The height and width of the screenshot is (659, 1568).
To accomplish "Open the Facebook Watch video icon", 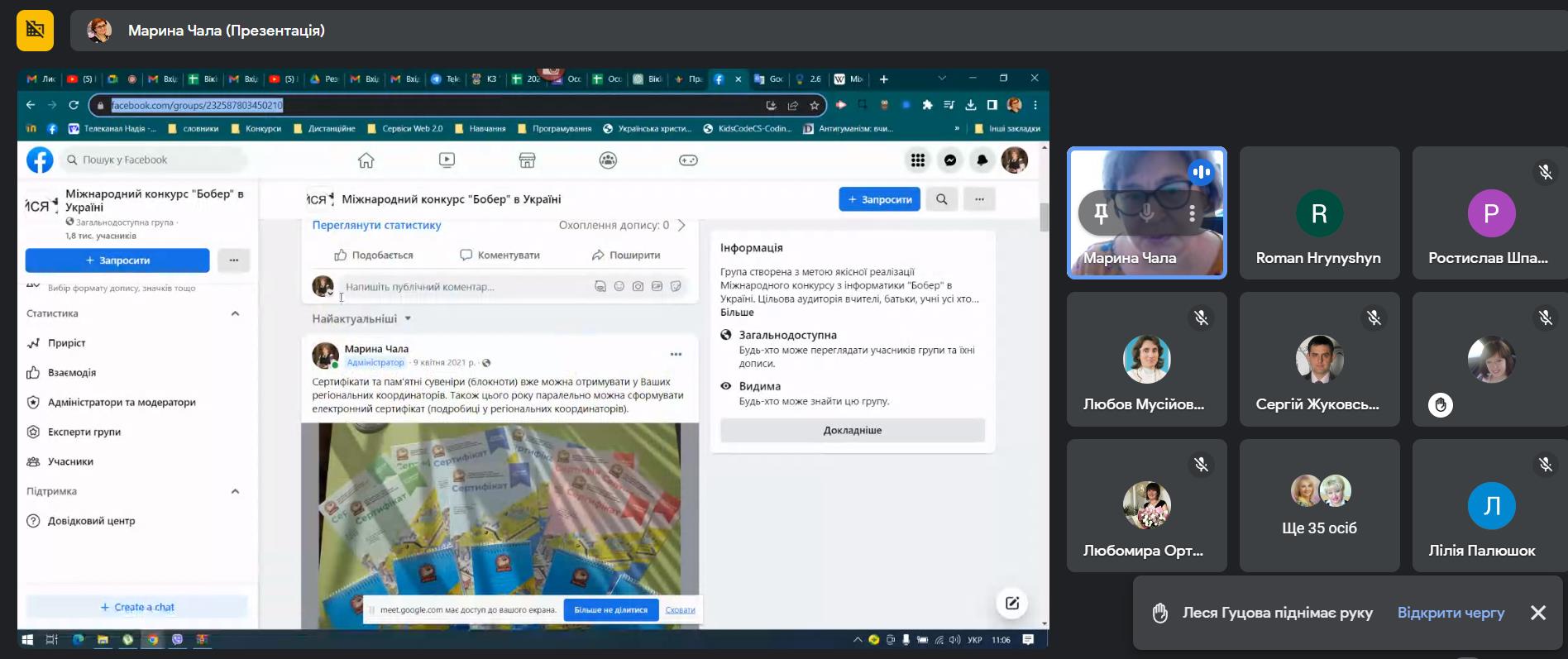I will coord(447,160).
